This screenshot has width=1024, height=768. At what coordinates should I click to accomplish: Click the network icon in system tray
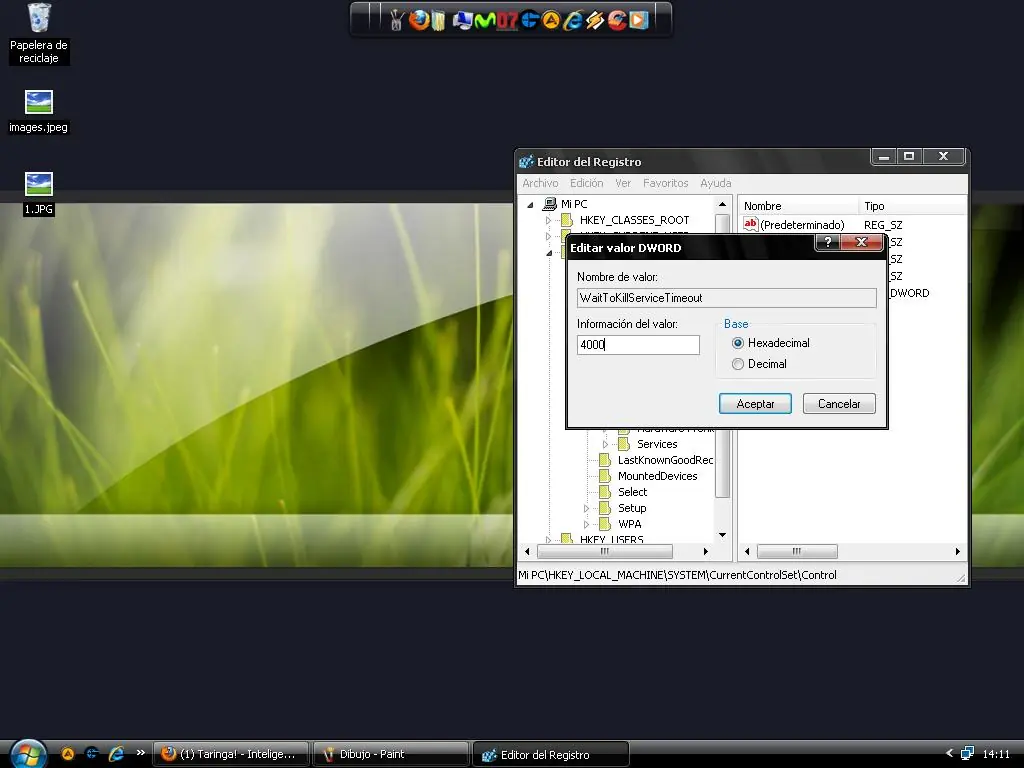pyautogui.click(x=968, y=754)
